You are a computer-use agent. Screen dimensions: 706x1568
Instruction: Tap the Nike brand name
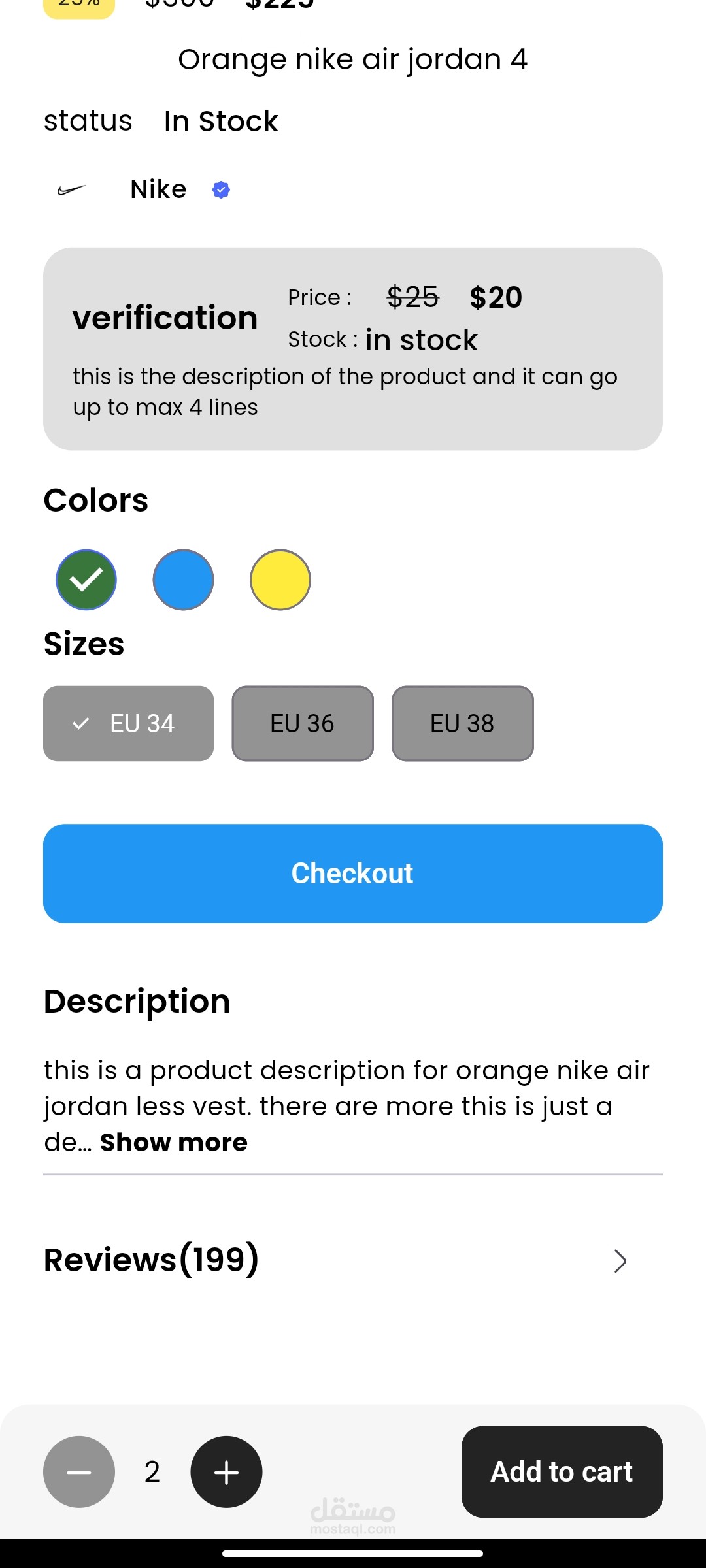[x=158, y=190]
